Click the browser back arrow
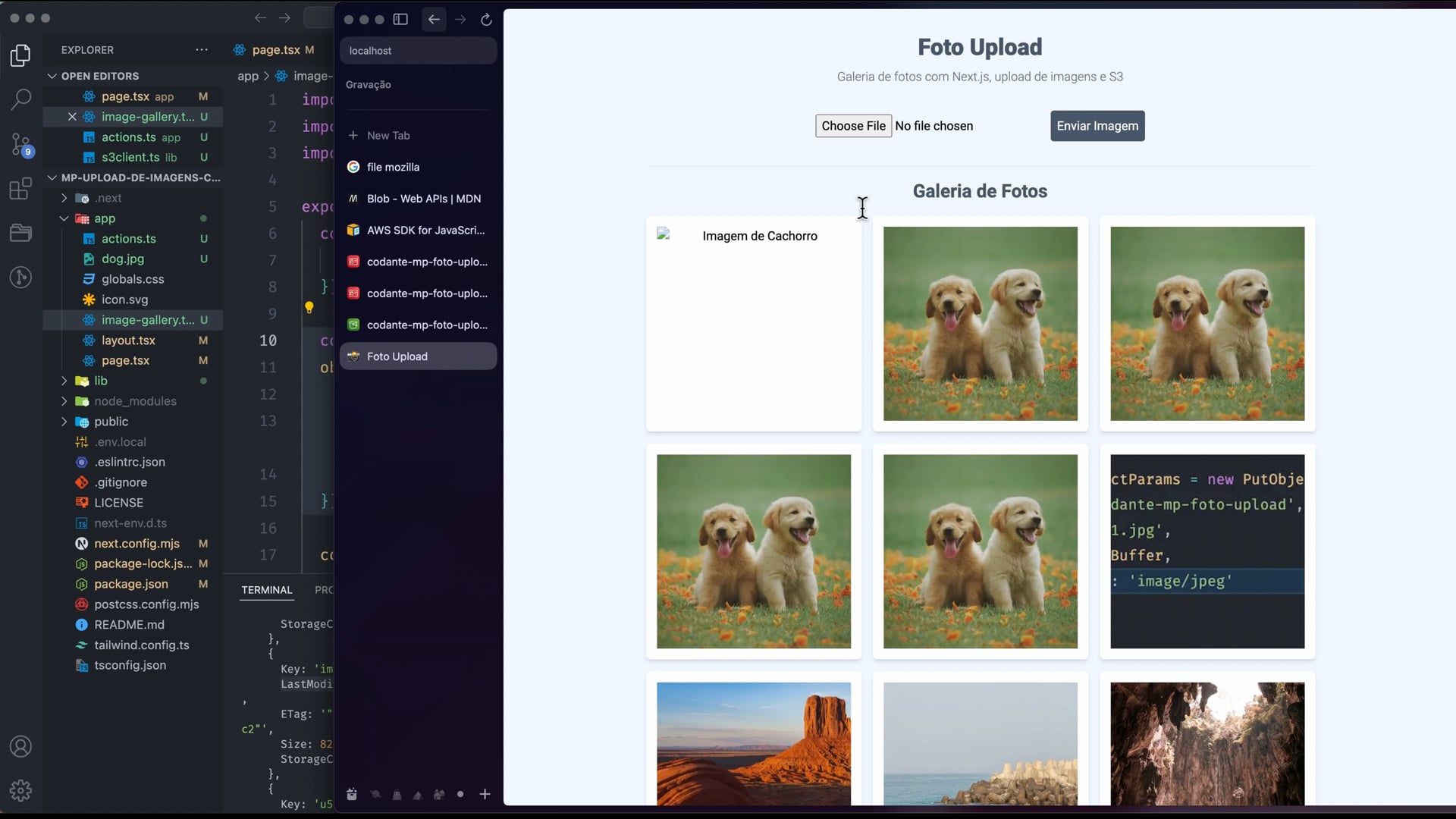The image size is (1456, 819). 434,20
